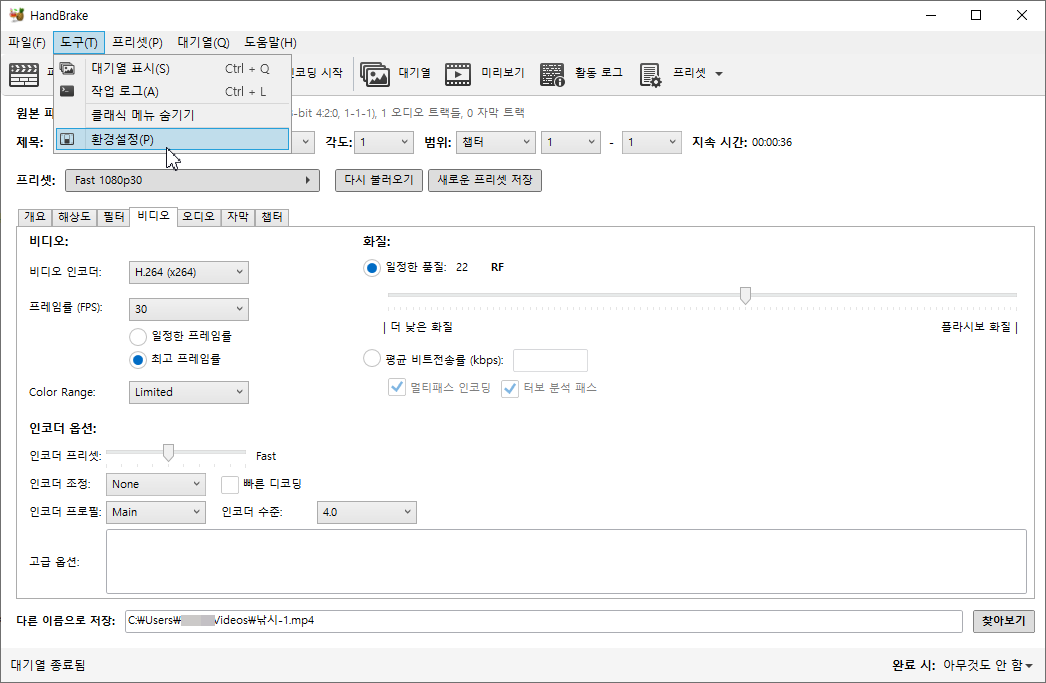Open the 범위 챕터 dropdown
This screenshot has height=683, width=1046.
(496, 142)
